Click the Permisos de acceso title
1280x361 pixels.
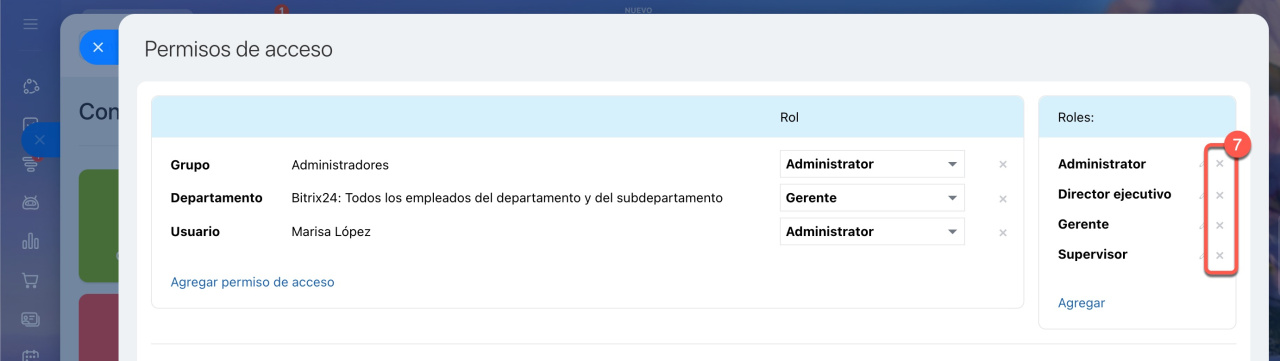tap(239, 49)
